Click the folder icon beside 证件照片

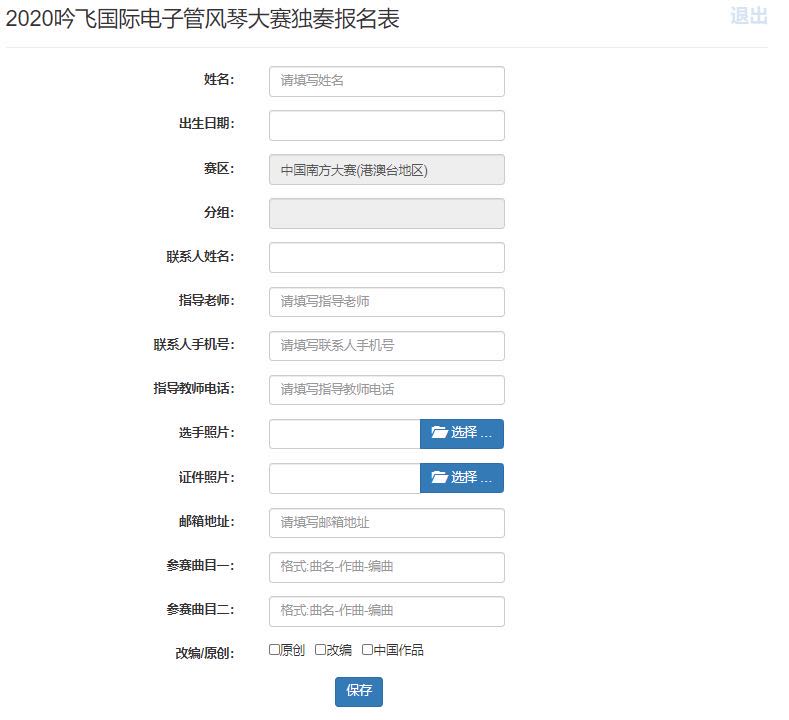[x=439, y=478]
